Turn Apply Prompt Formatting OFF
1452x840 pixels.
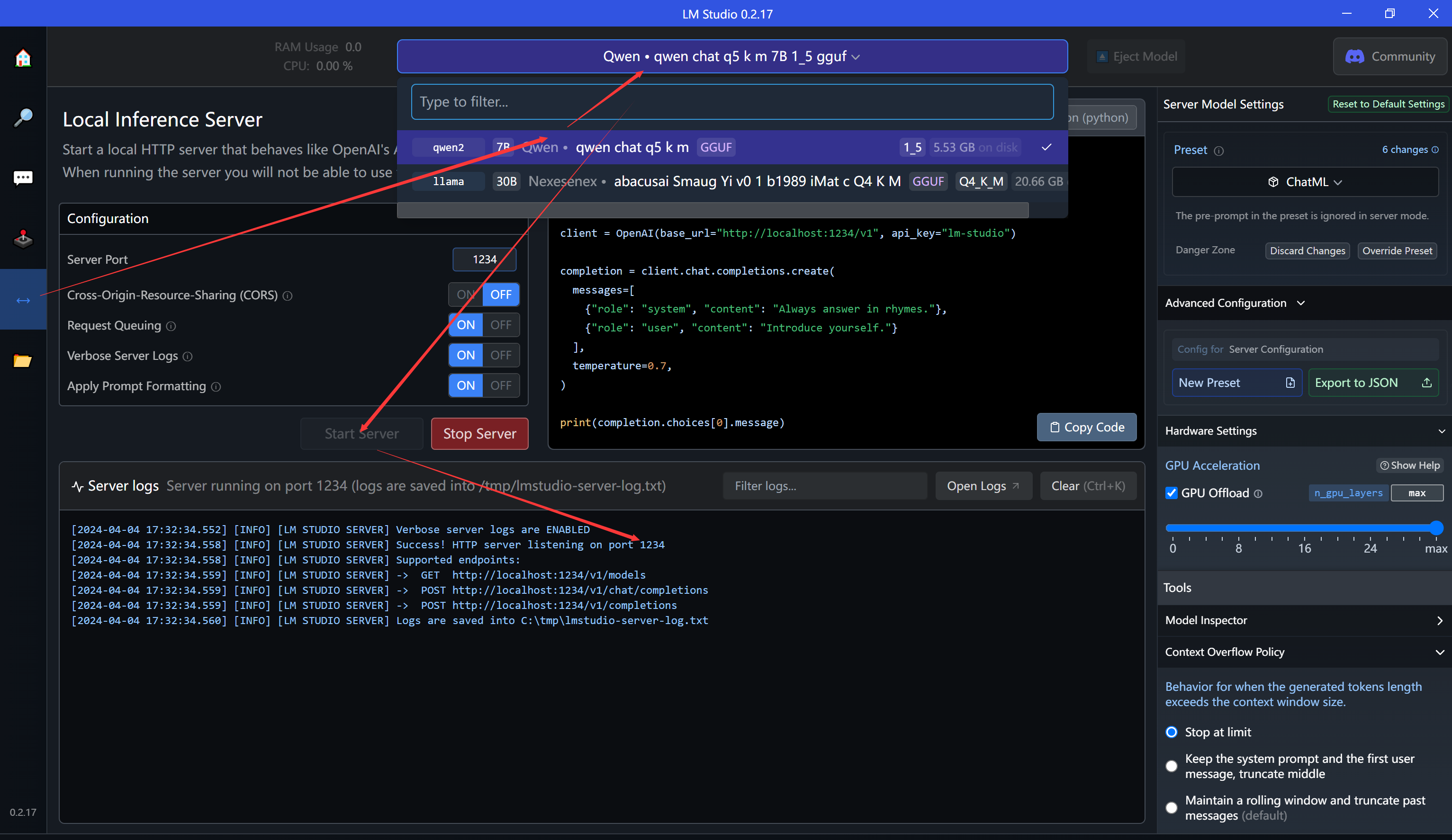[x=501, y=385]
